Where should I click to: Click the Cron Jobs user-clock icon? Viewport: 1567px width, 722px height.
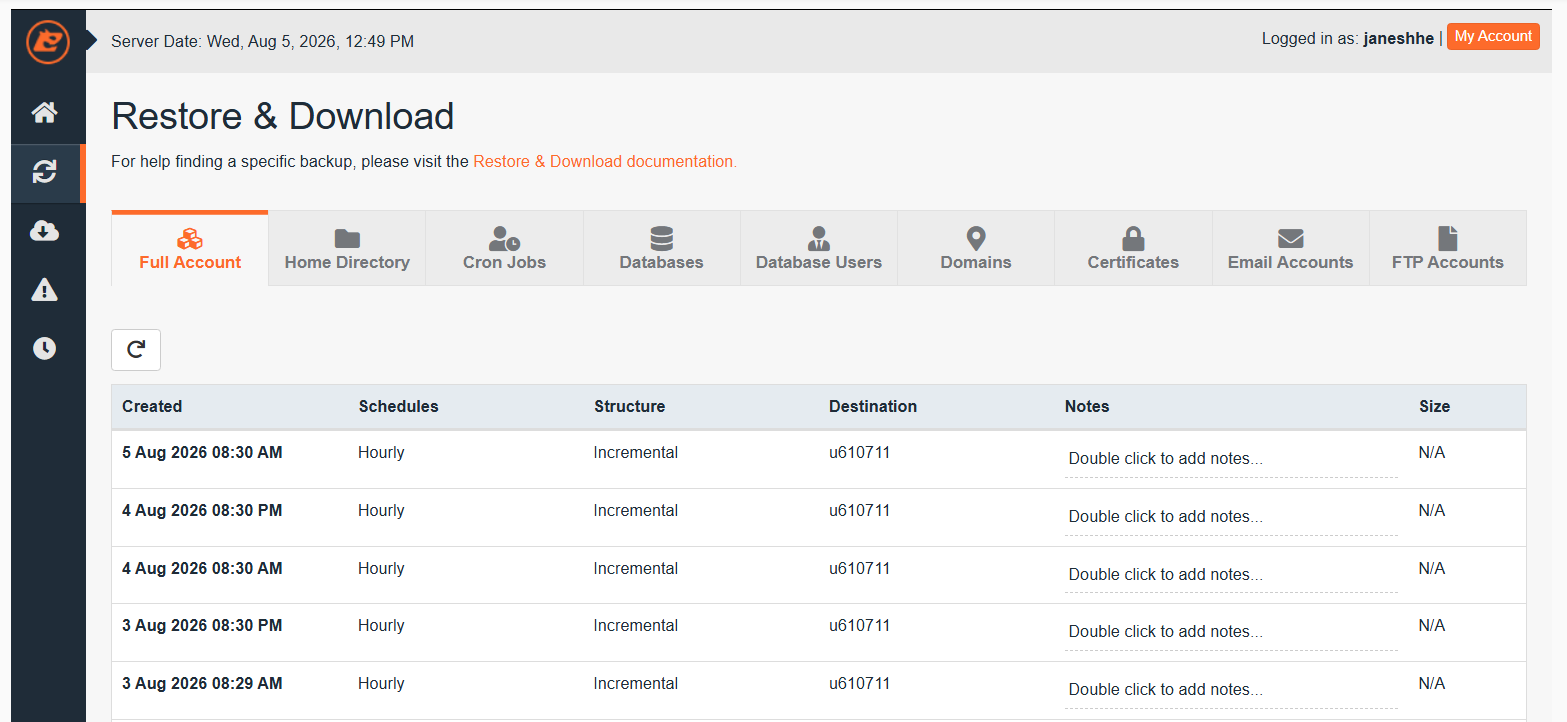504,238
